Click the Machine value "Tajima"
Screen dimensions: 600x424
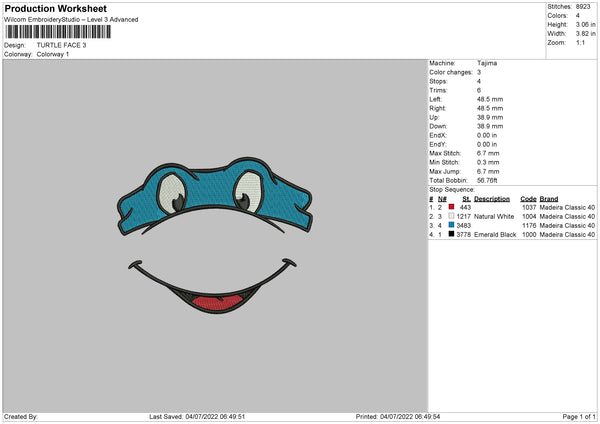pos(487,63)
